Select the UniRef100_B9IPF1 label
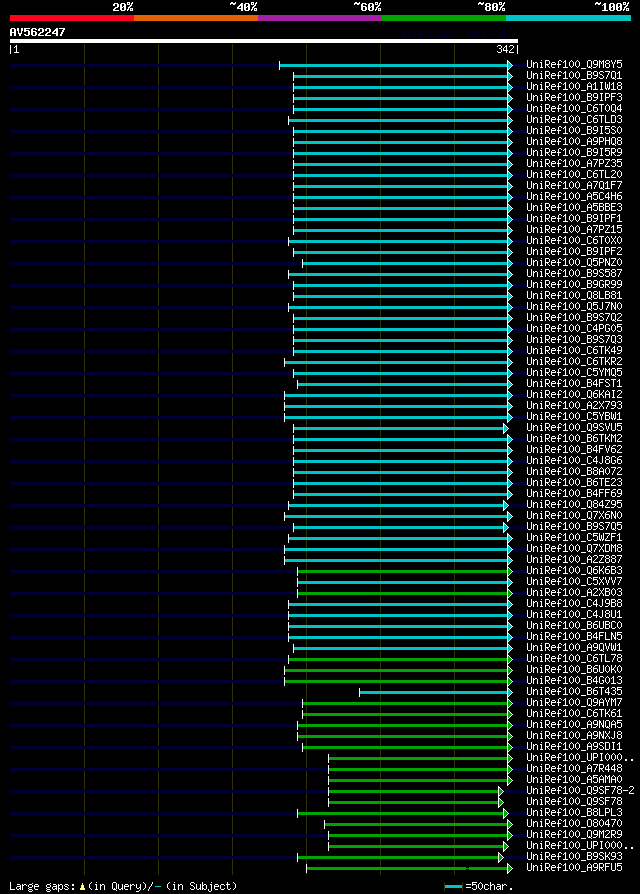Screen dimensions: 640x894 click(574, 218)
